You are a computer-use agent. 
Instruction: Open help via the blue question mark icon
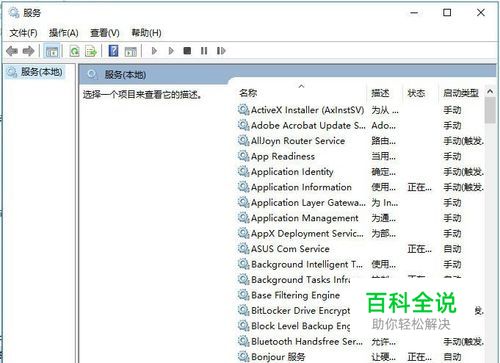[113, 51]
